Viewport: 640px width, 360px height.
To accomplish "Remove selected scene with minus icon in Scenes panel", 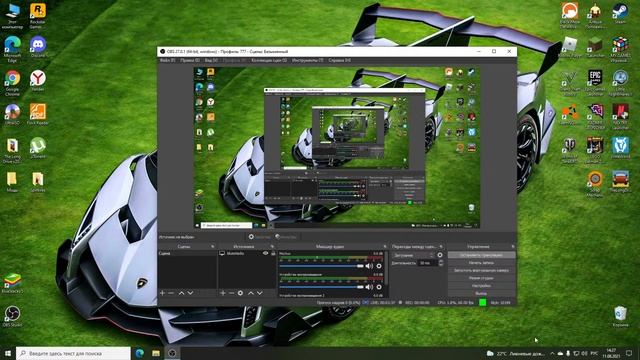I will tap(171, 293).
